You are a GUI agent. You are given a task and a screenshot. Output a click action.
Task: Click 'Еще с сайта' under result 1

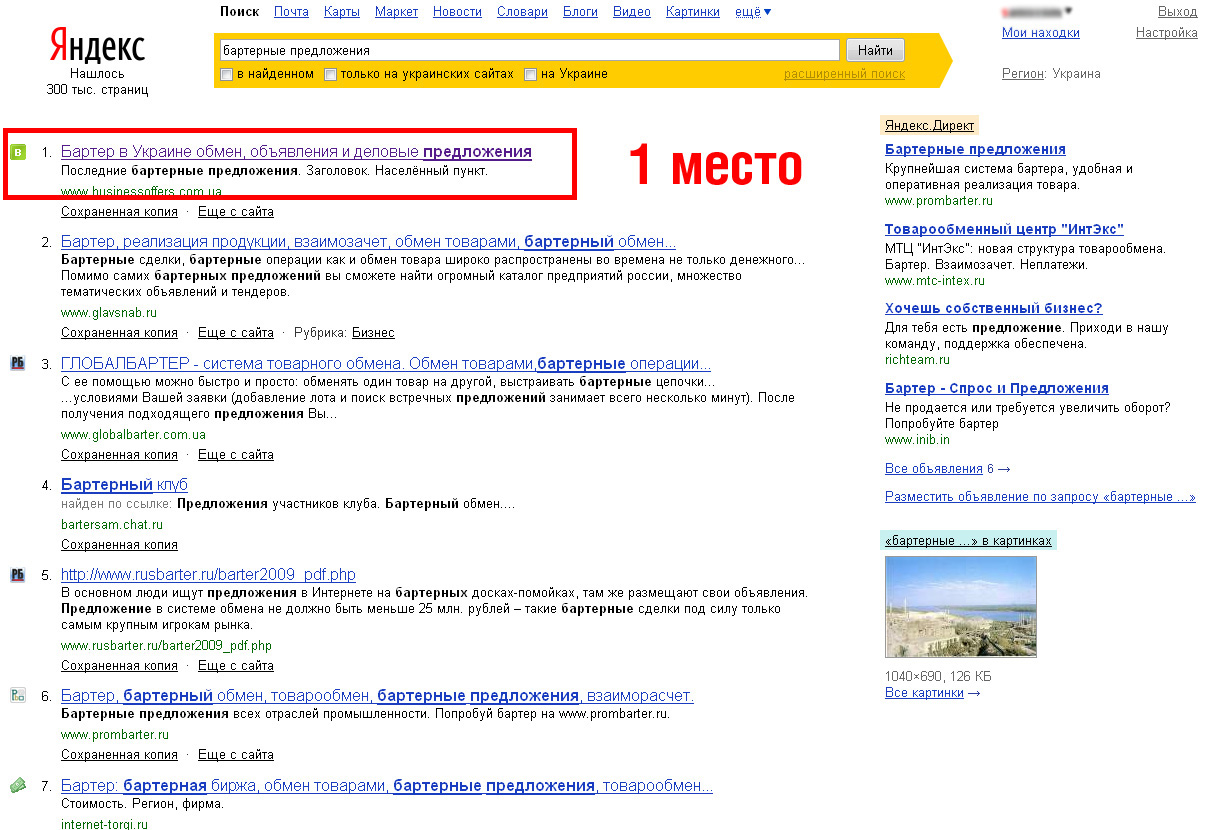point(236,212)
